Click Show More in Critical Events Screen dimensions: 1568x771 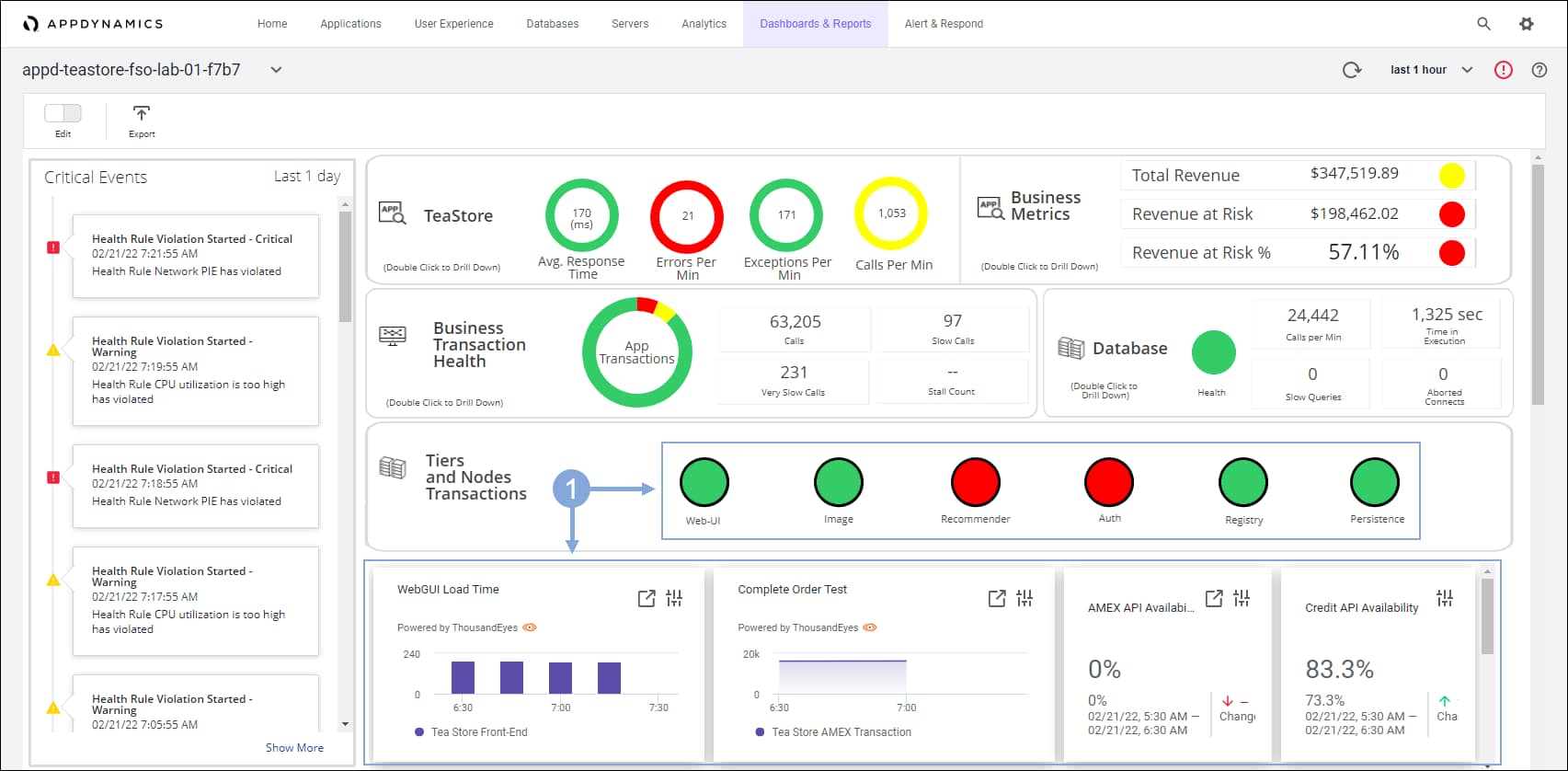click(294, 748)
